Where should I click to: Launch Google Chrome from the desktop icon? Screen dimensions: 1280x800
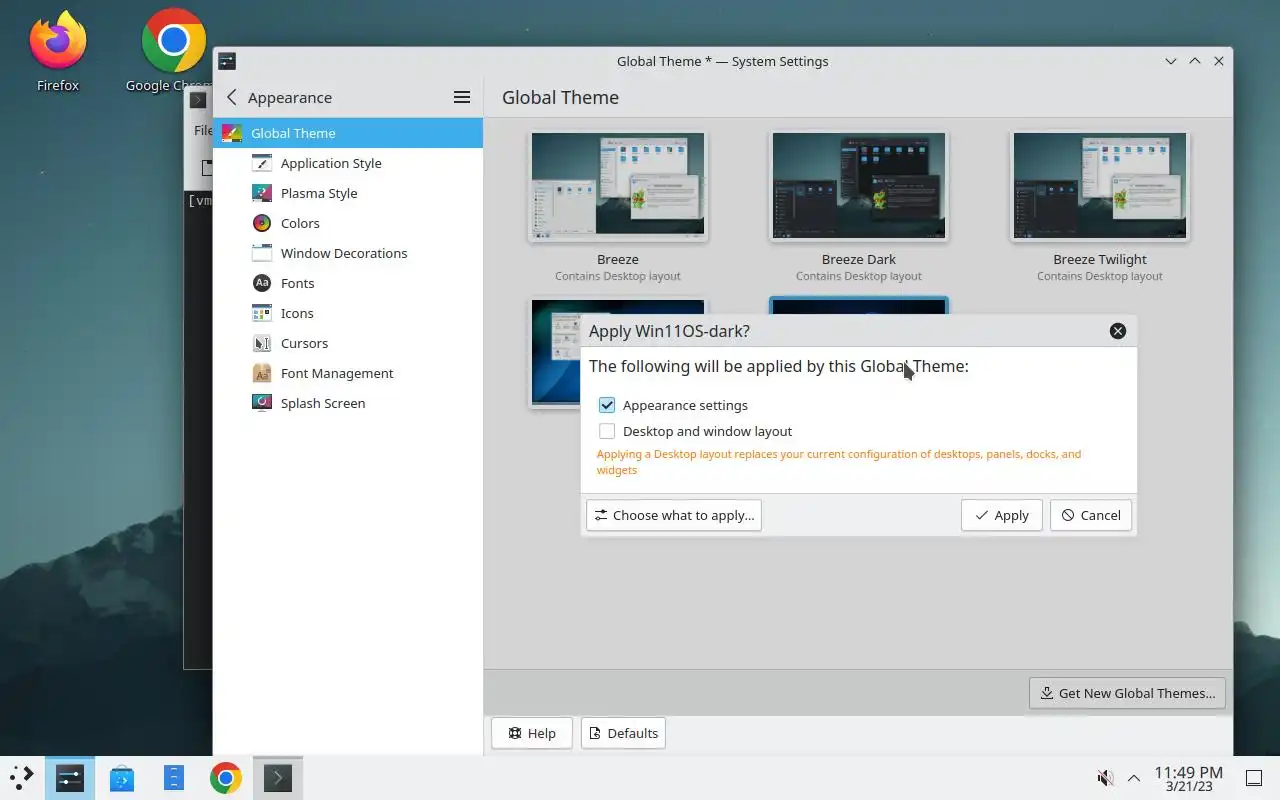point(173,51)
